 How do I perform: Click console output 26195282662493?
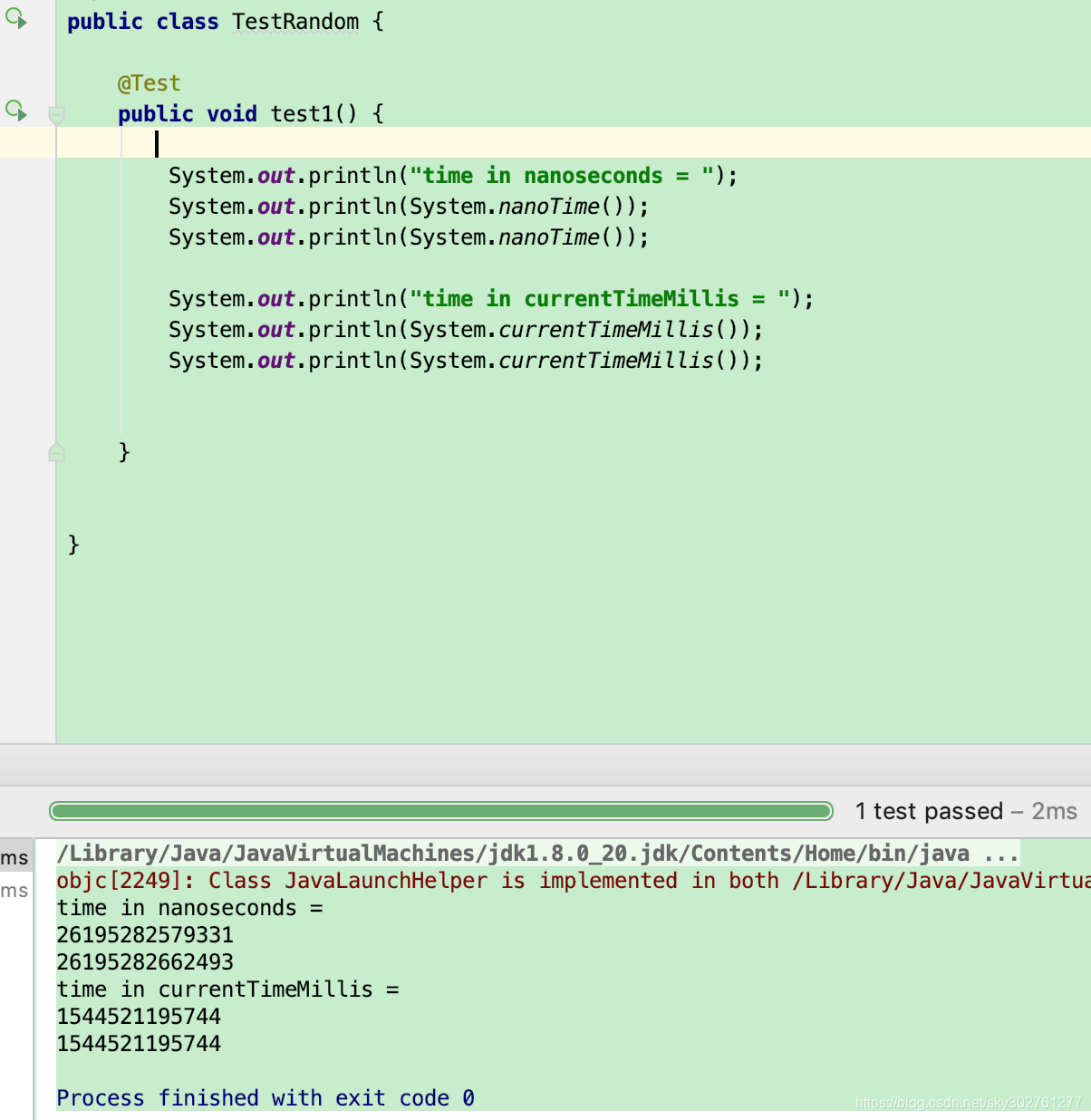pyautogui.click(x=145, y=962)
